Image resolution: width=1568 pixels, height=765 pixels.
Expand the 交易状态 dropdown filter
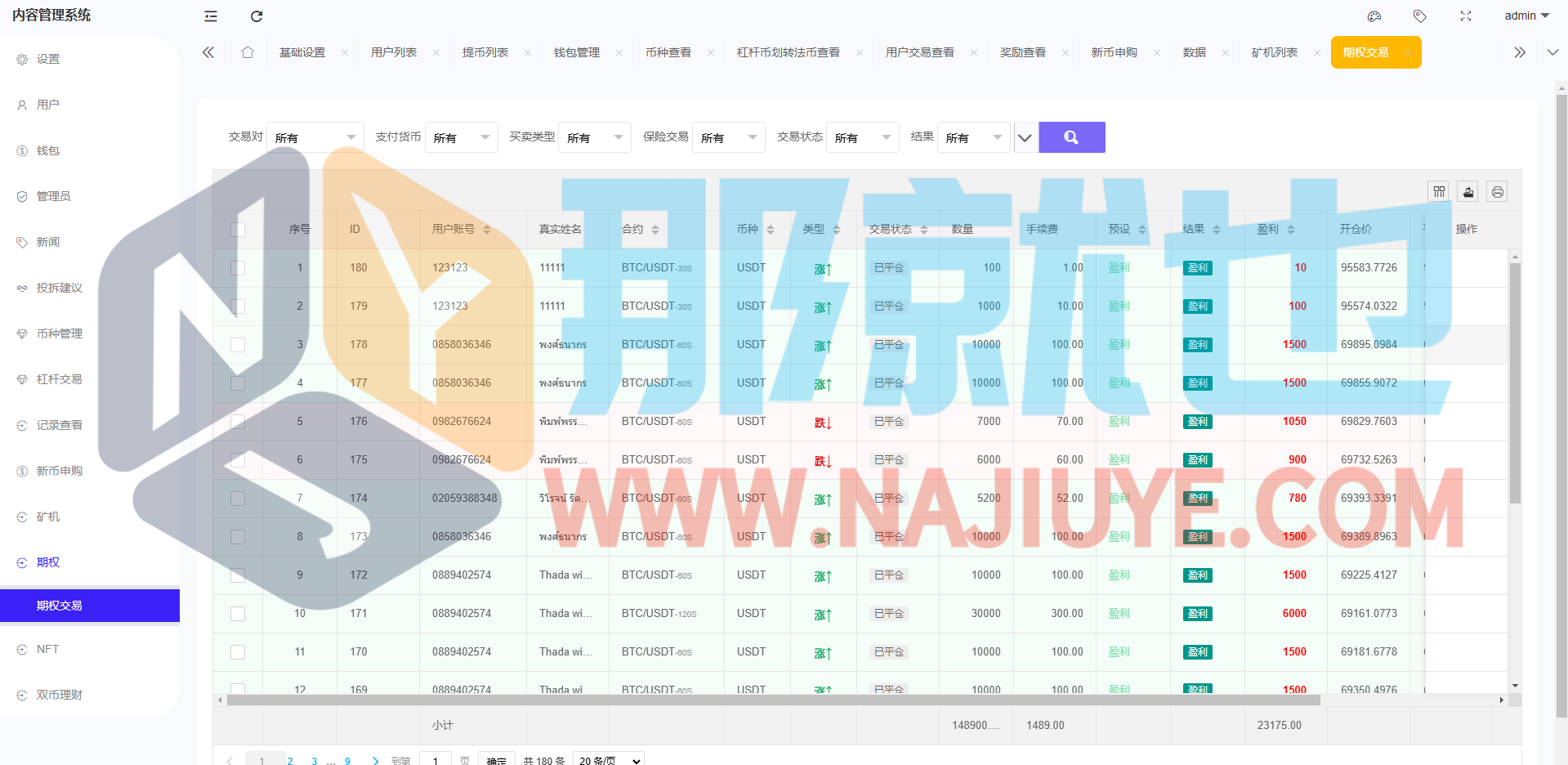tap(862, 137)
